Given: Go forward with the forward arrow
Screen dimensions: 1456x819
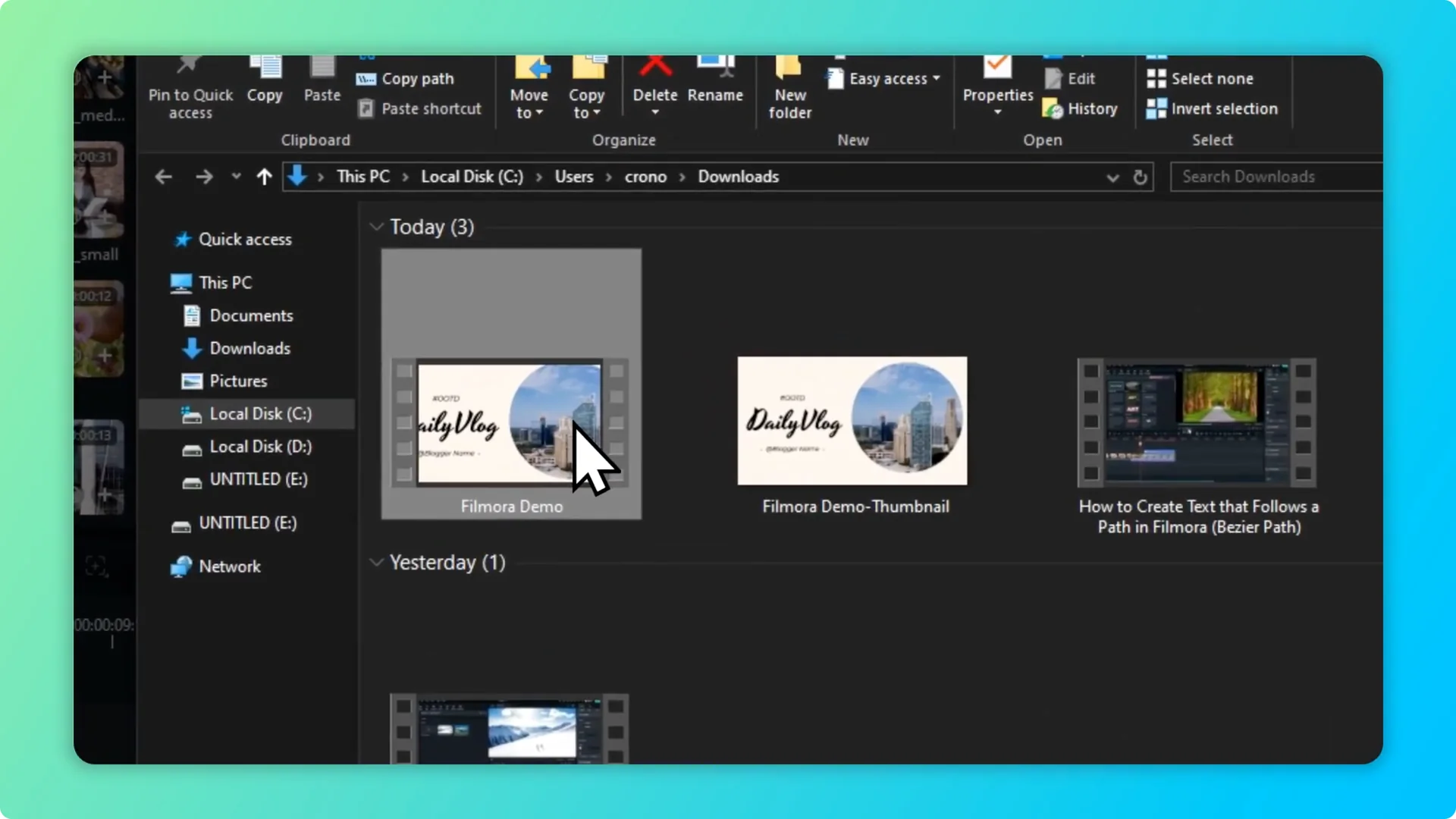Looking at the screenshot, I should (x=204, y=177).
